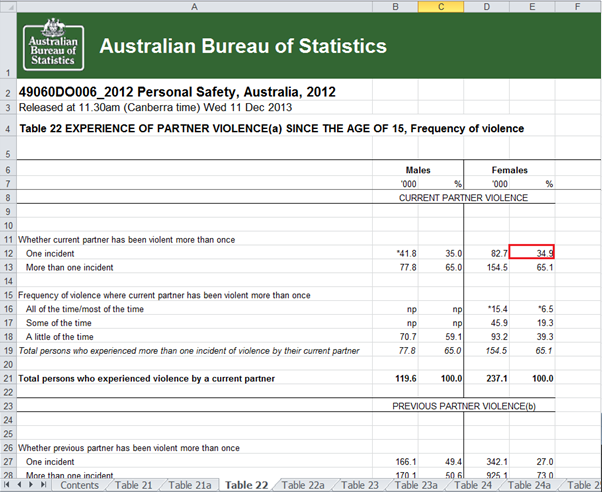Open the Contents sheet tab
Image resolution: width=602 pixels, height=492 pixels.
79,485
